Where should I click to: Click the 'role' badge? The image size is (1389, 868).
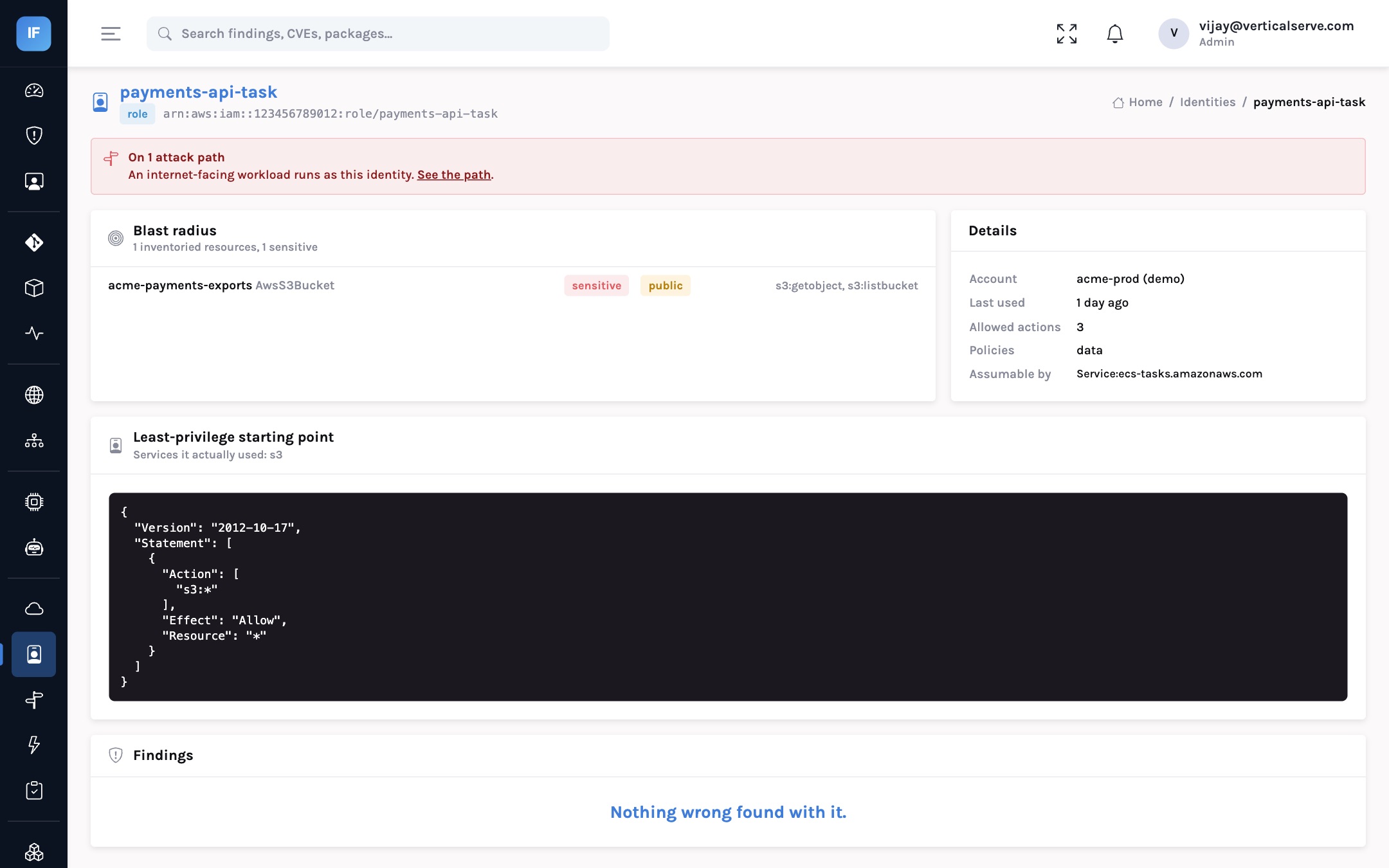[x=137, y=114]
